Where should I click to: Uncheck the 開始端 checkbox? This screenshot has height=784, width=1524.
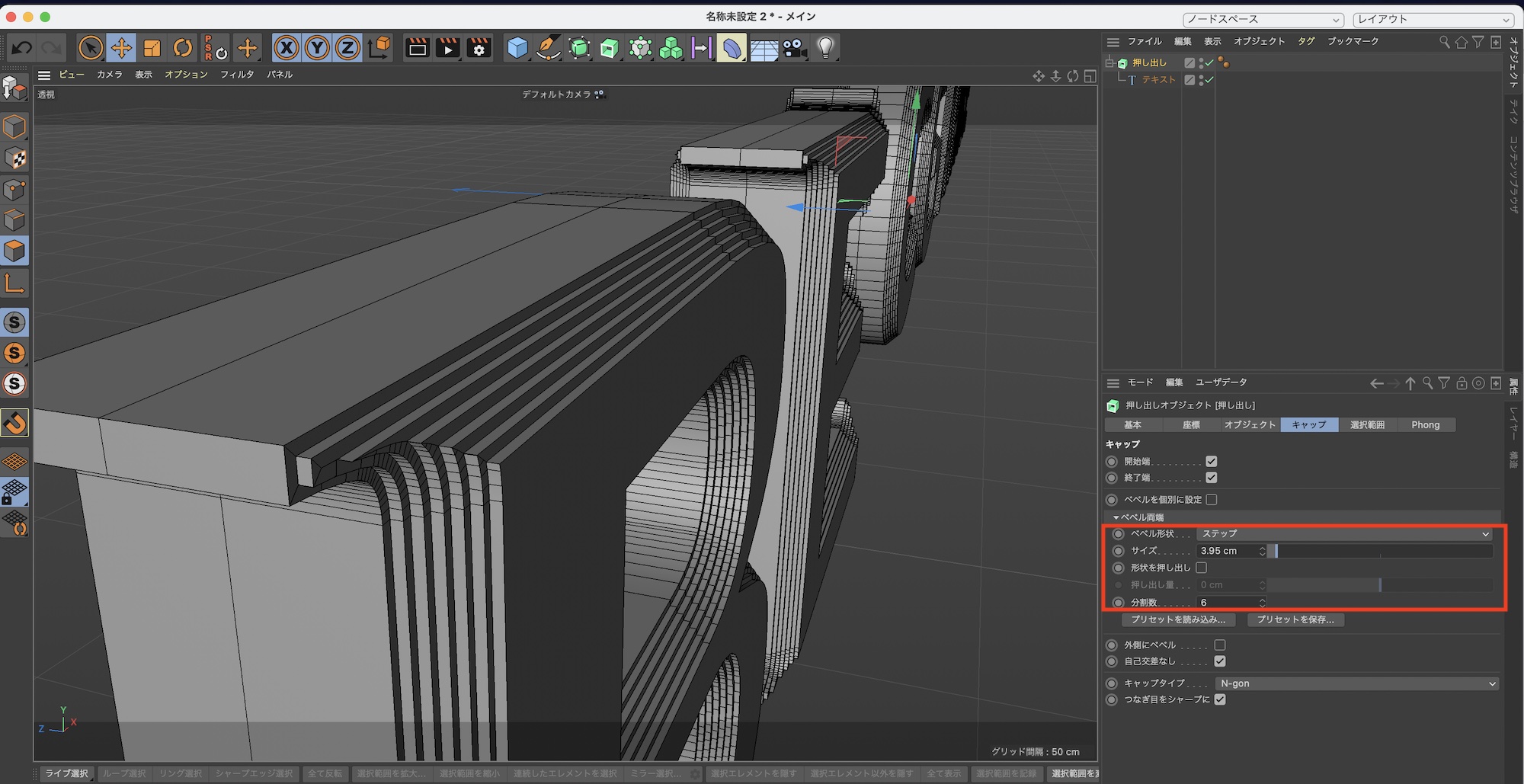point(1211,462)
